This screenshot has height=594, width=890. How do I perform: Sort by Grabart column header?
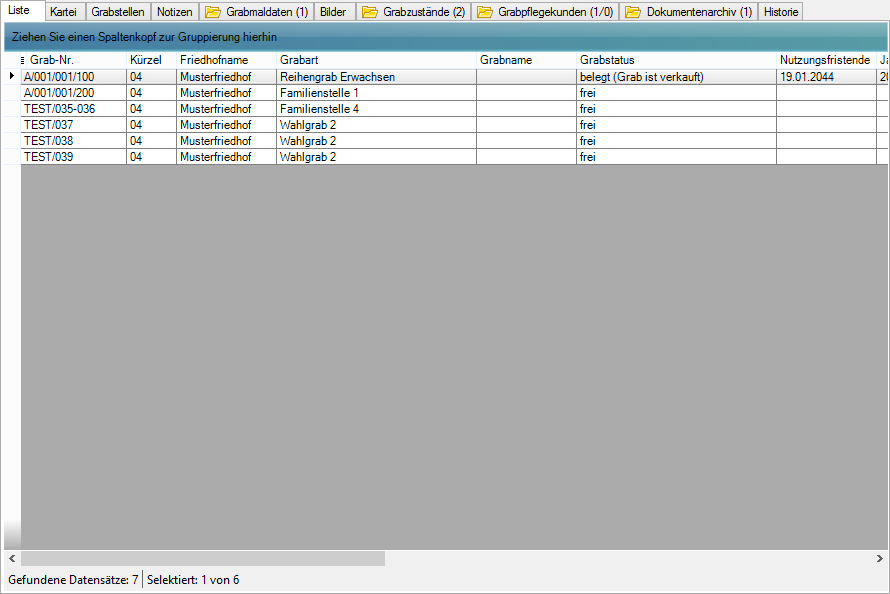[x=299, y=60]
